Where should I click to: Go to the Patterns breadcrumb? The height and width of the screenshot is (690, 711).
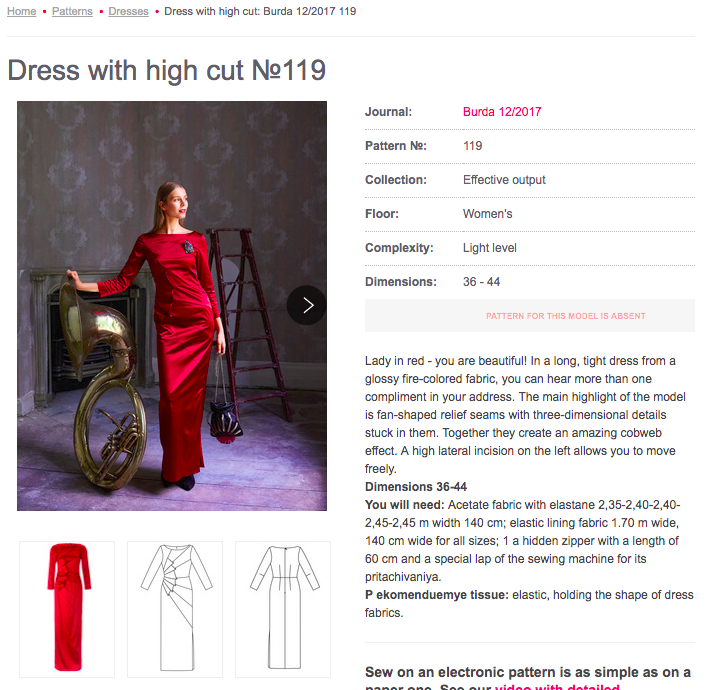[x=72, y=11]
